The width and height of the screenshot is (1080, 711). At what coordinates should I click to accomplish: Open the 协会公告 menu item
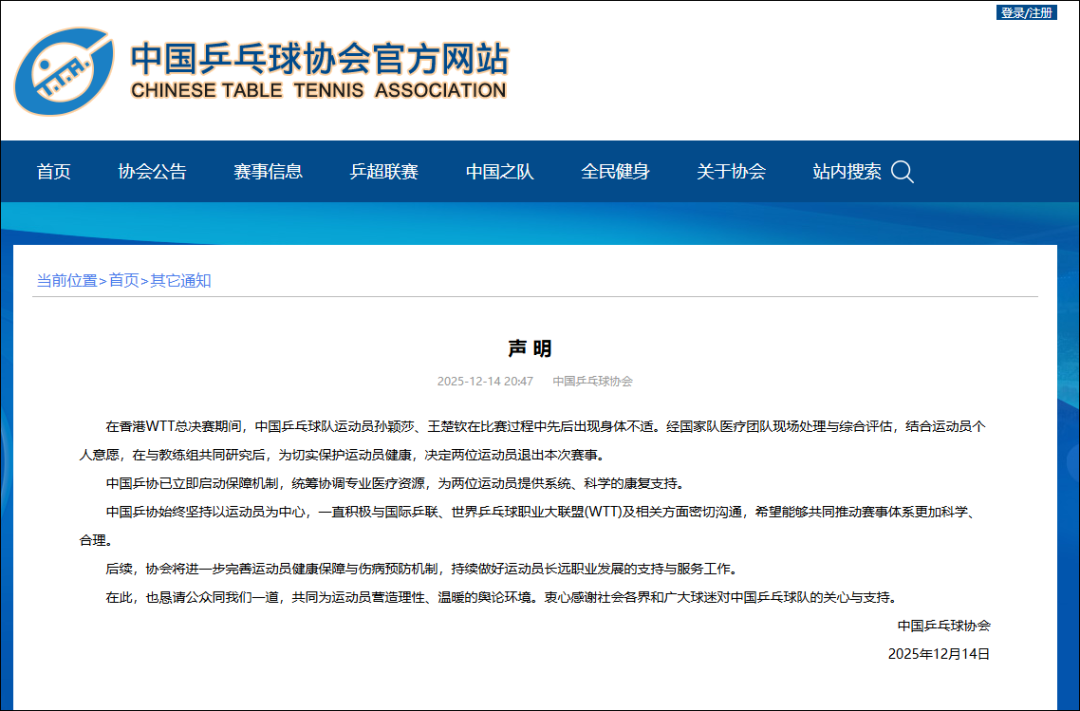pyautogui.click(x=152, y=172)
